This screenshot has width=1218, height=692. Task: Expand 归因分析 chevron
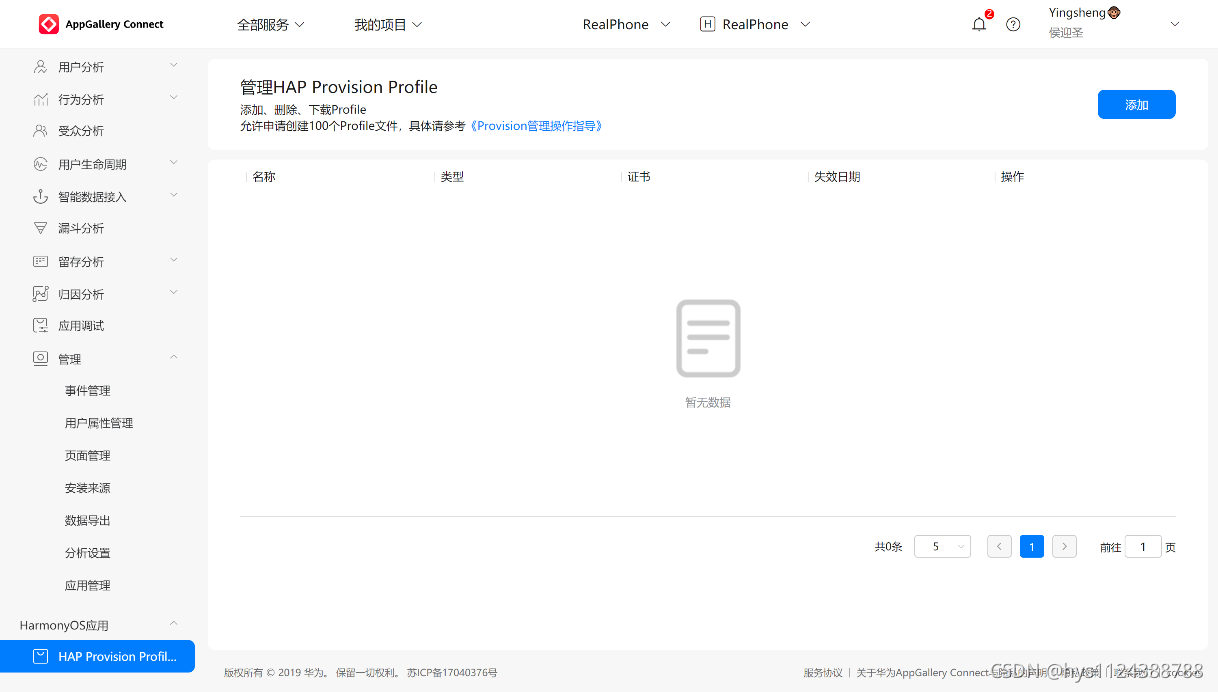click(174, 292)
